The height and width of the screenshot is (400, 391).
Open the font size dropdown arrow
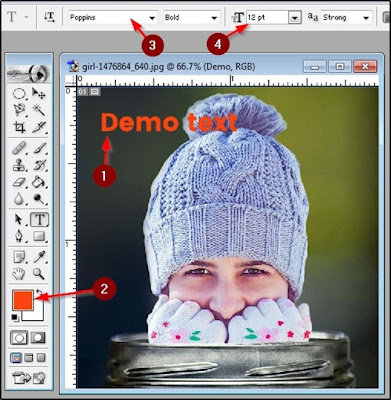294,18
